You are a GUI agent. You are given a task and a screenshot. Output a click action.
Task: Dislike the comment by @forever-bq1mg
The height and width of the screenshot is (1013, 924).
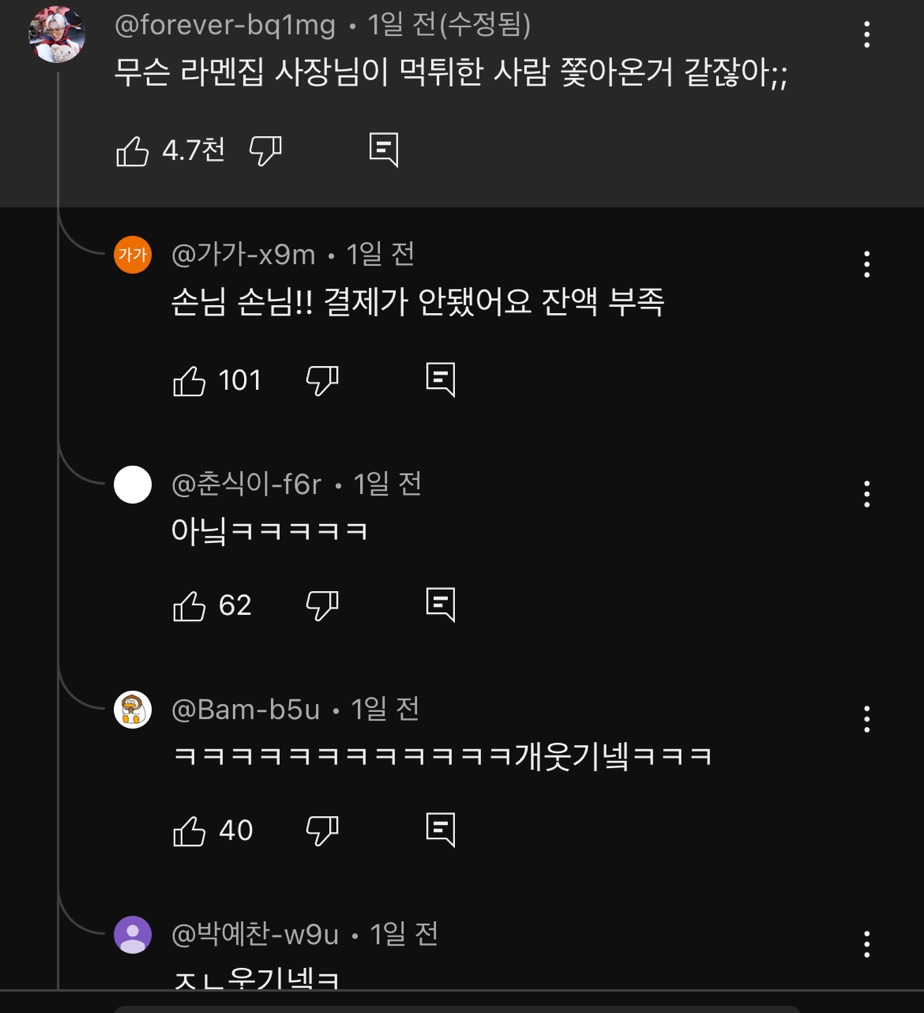265,151
